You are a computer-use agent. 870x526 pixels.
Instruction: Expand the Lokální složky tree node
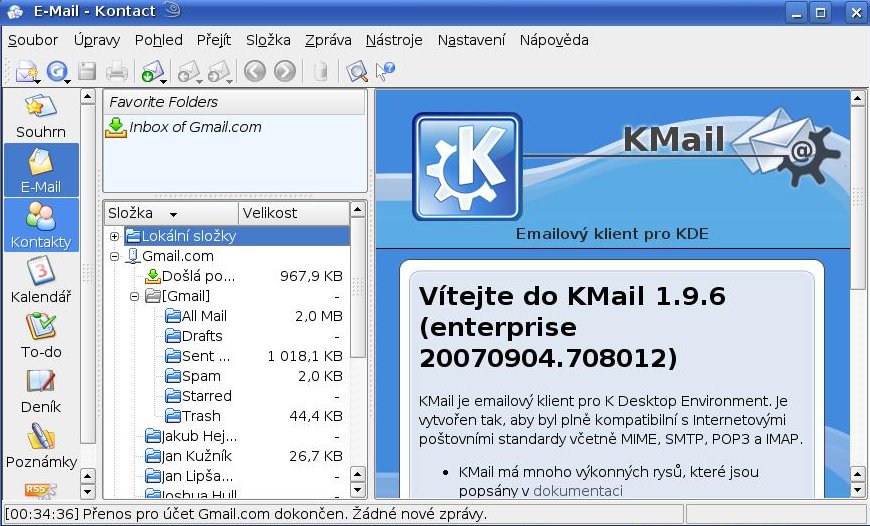tap(114, 236)
